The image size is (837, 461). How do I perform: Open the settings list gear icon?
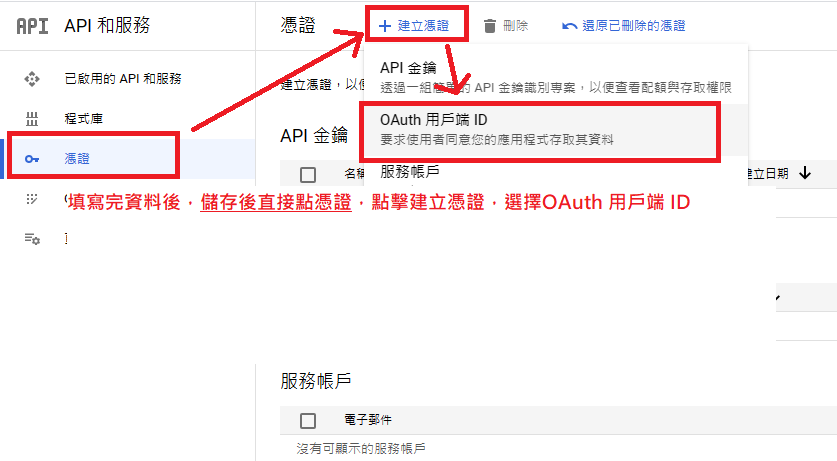[x=32, y=239]
